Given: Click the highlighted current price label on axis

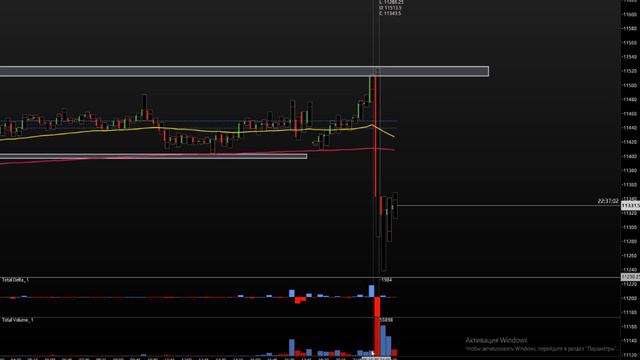Looking at the screenshot, I should [630, 206].
